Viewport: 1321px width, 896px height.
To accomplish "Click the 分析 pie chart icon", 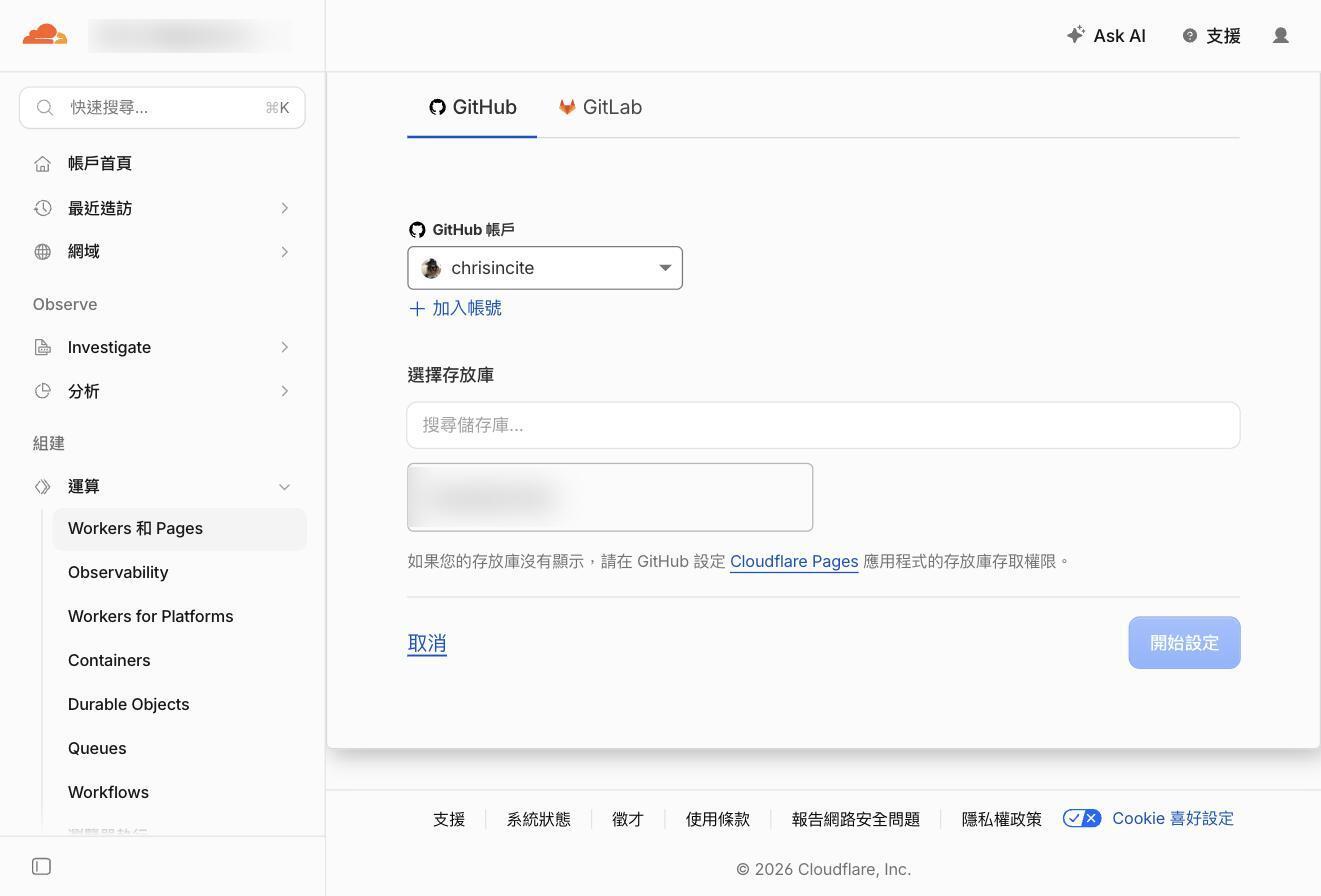I will pyautogui.click(x=42, y=391).
